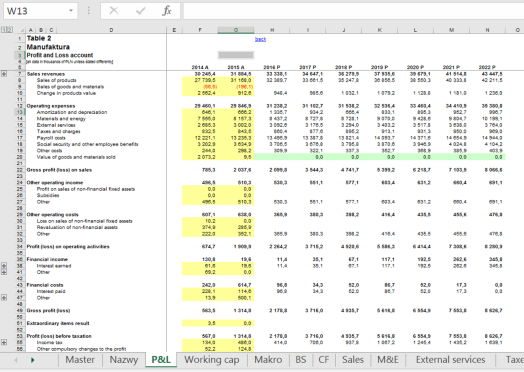The height and width of the screenshot is (372, 524).
Task: Select the highlighted column G header
Action: (x=236, y=30)
